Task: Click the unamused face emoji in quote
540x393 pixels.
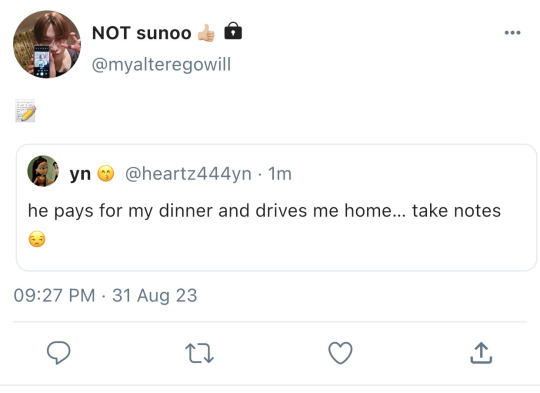Action: point(37,239)
